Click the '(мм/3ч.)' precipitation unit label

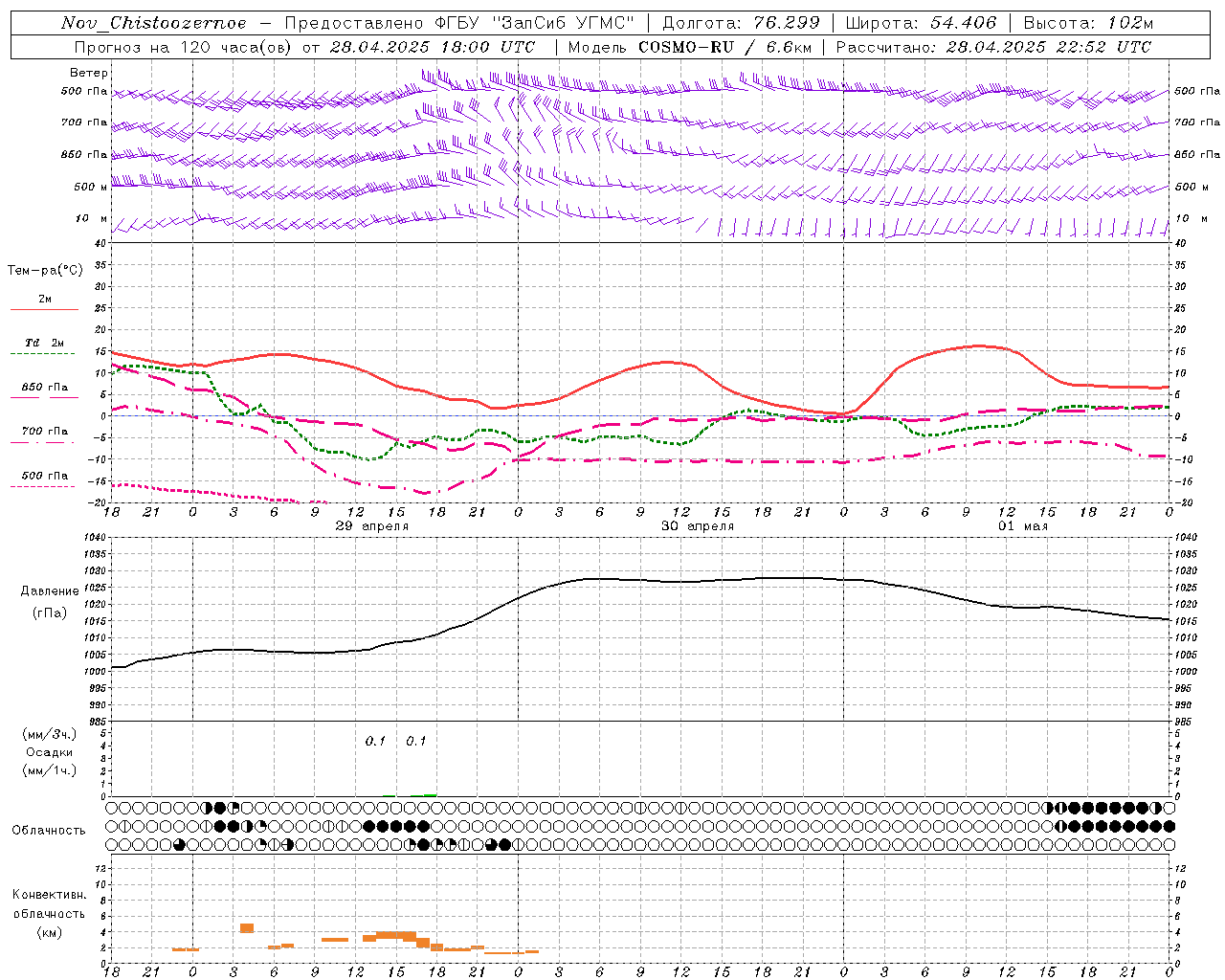(49, 734)
